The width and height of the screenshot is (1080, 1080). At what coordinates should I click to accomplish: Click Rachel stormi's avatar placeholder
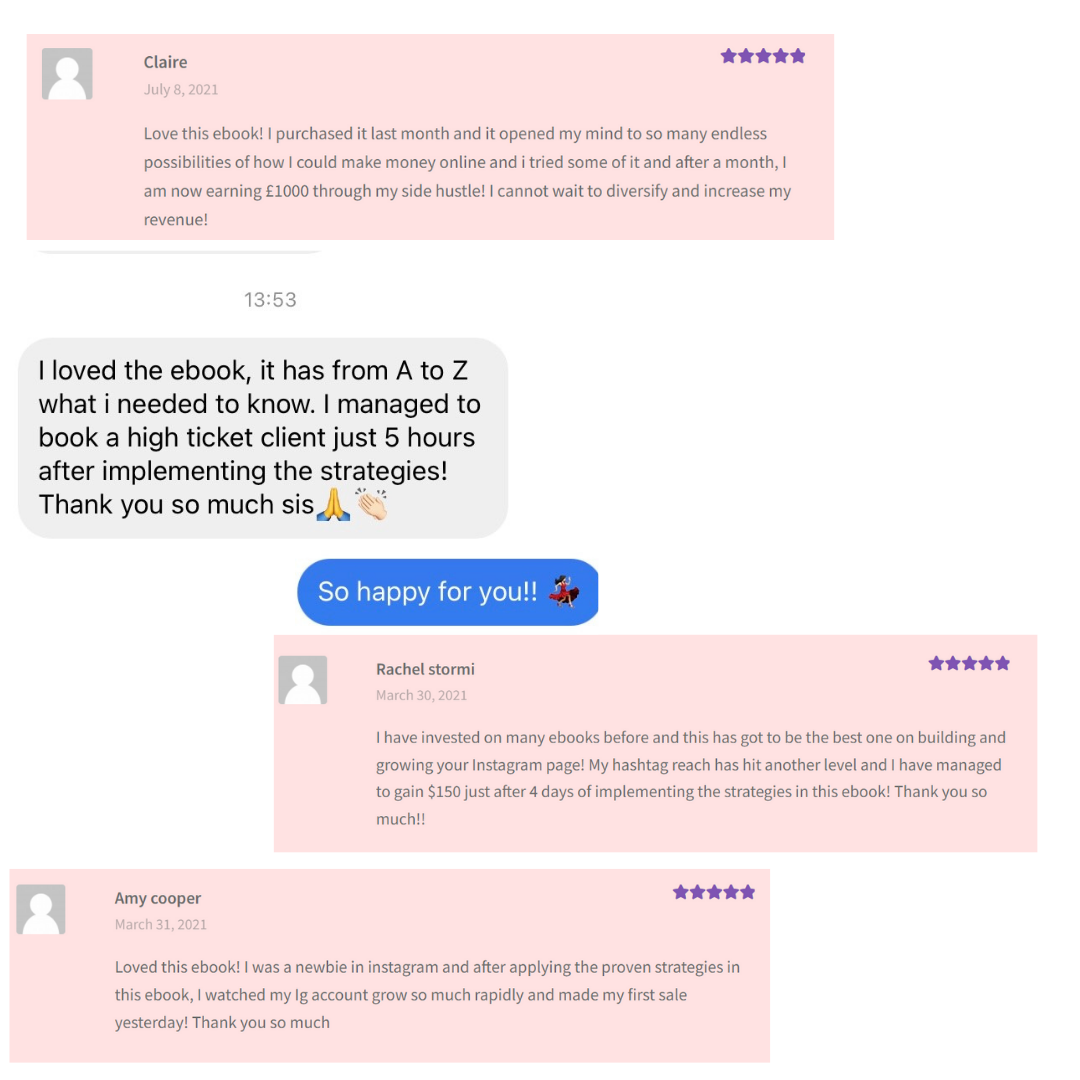click(302, 680)
